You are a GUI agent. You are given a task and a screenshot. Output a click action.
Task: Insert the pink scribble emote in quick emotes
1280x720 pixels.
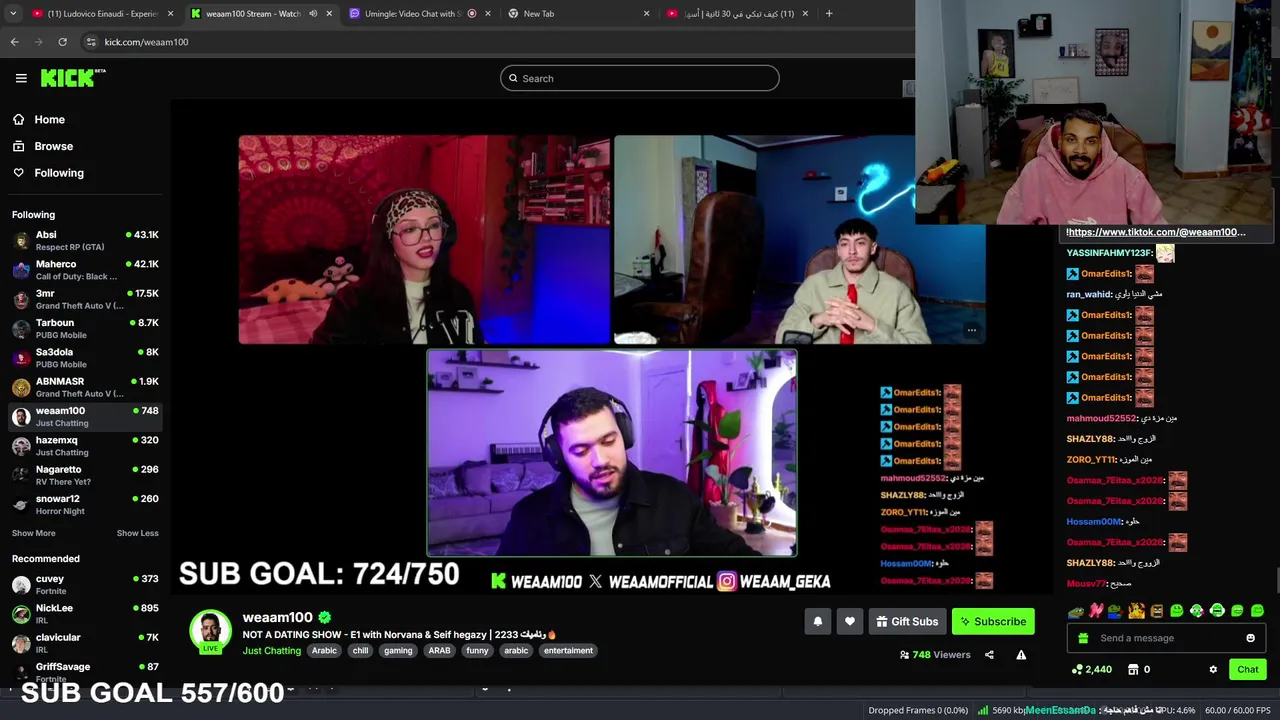point(1096,611)
